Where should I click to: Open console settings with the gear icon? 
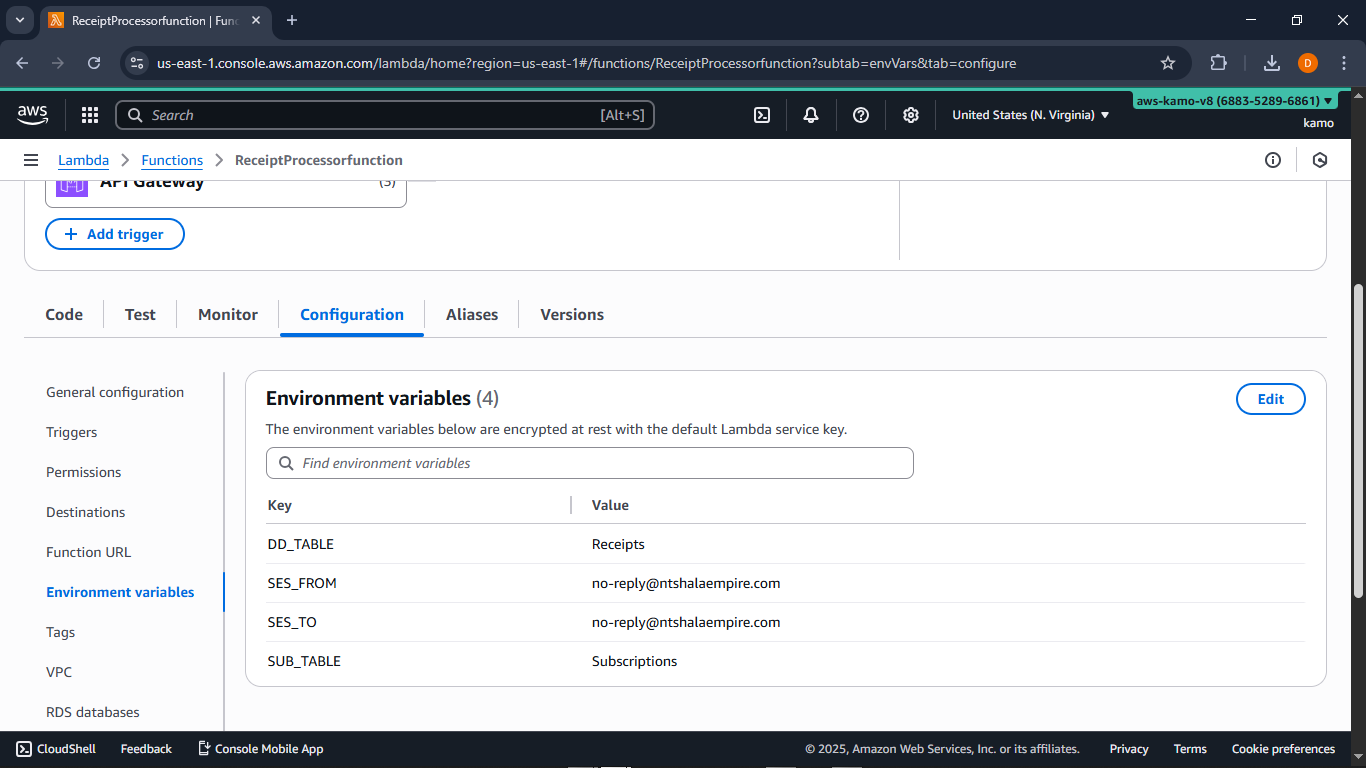click(911, 115)
